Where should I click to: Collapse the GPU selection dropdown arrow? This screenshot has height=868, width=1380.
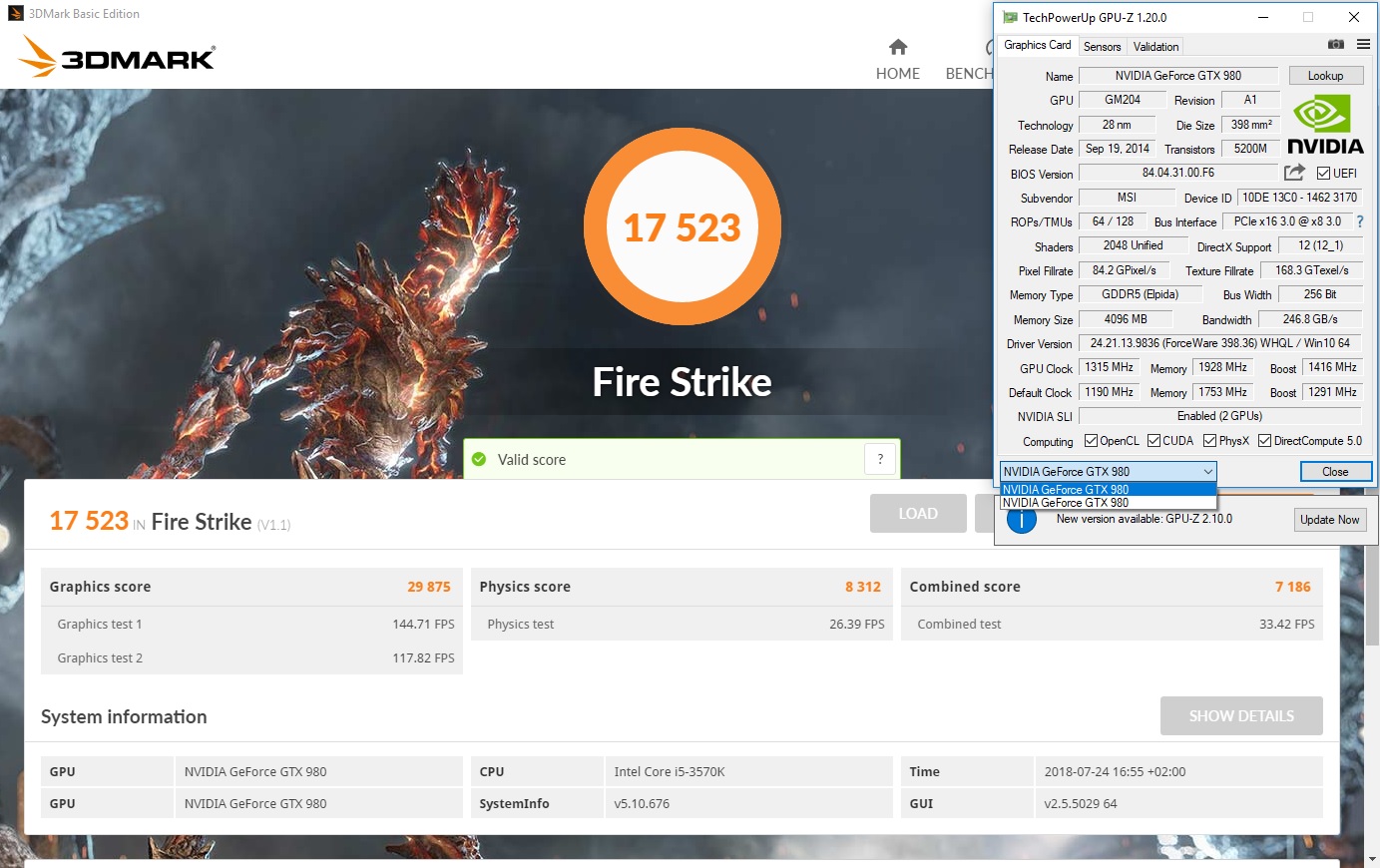click(x=1207, y=472)
